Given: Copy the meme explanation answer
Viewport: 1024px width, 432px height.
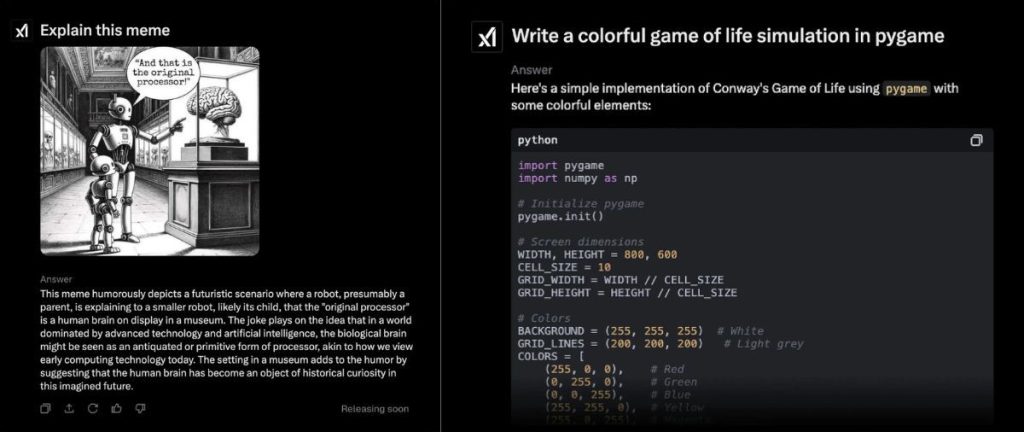Looking at the screenshot, I should tap(46, 408).
